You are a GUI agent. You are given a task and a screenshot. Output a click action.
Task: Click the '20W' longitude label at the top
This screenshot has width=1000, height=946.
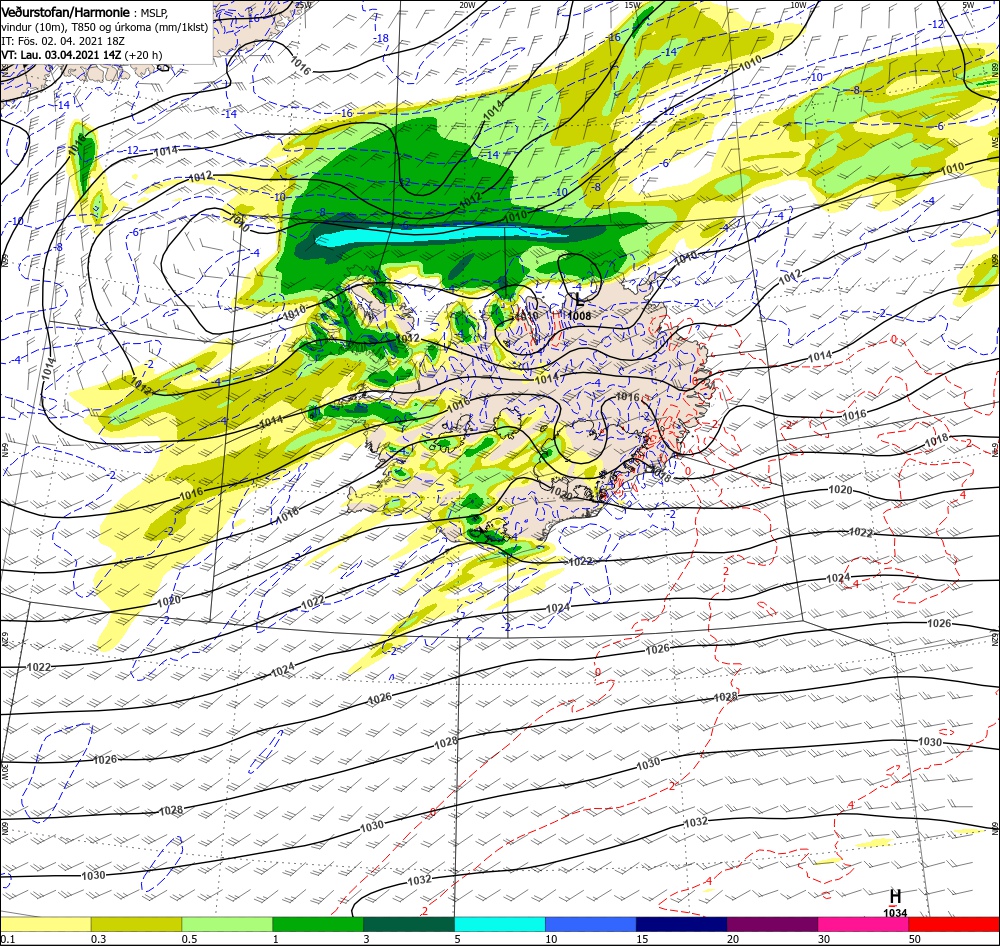coord(467,5)
